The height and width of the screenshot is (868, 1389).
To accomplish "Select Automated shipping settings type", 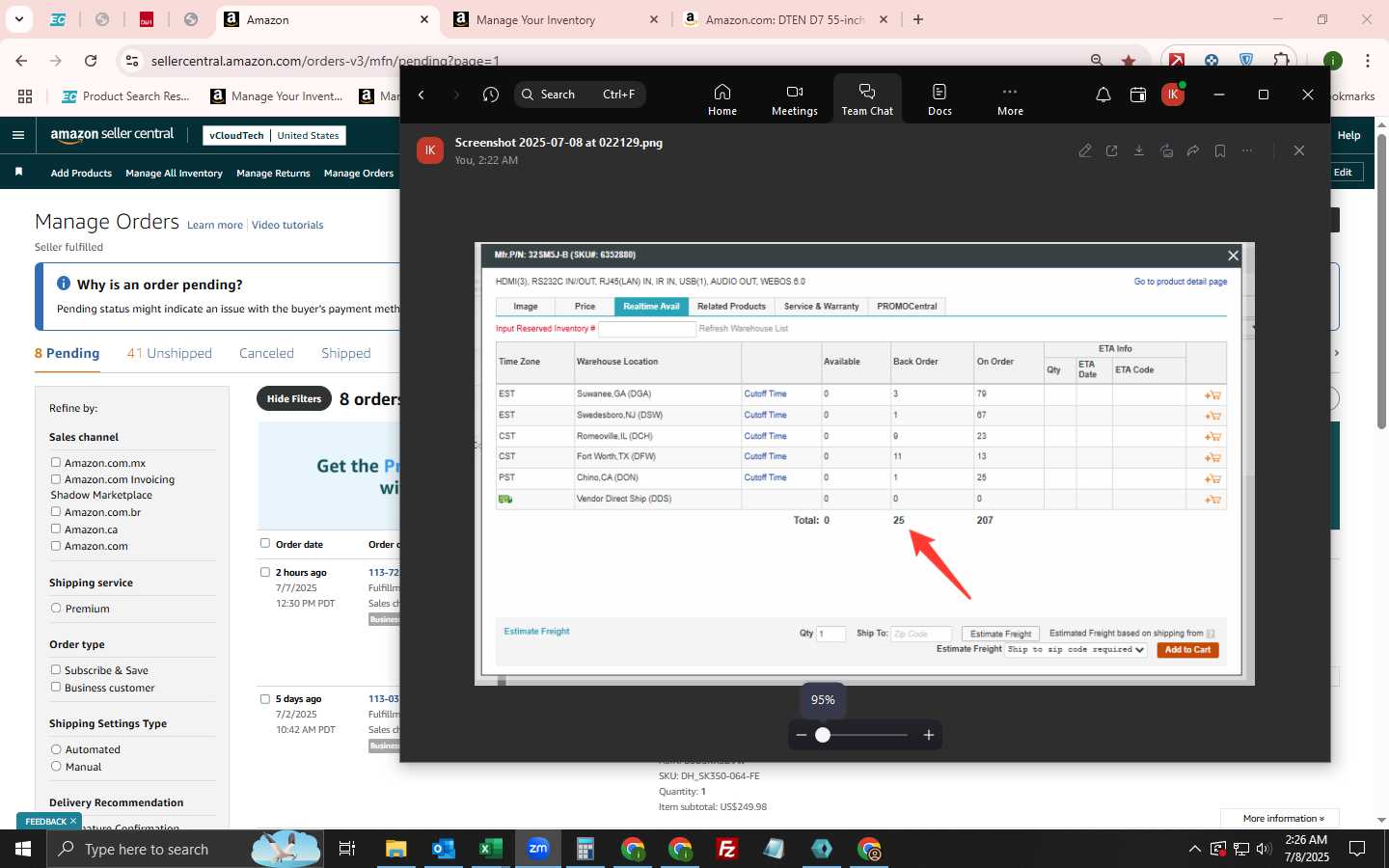I will 56,749.
